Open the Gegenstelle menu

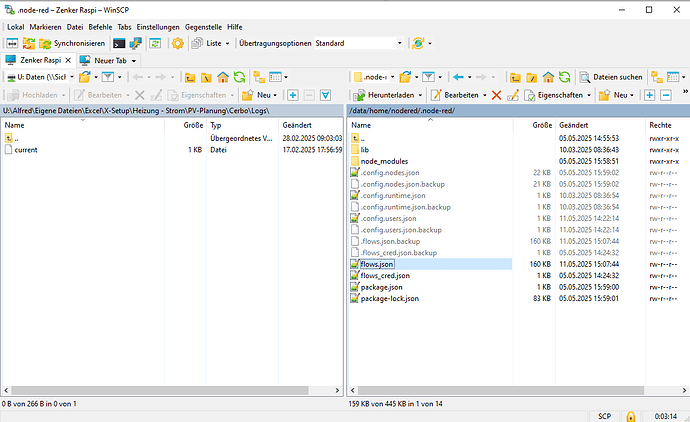point(203,27)
